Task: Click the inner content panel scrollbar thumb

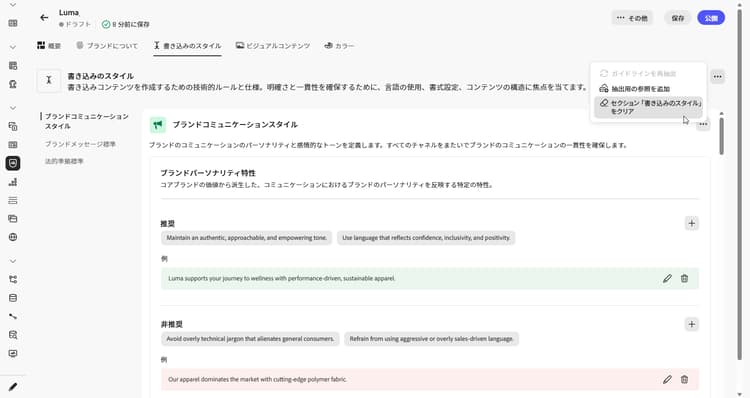Action: tap(721, 136)
